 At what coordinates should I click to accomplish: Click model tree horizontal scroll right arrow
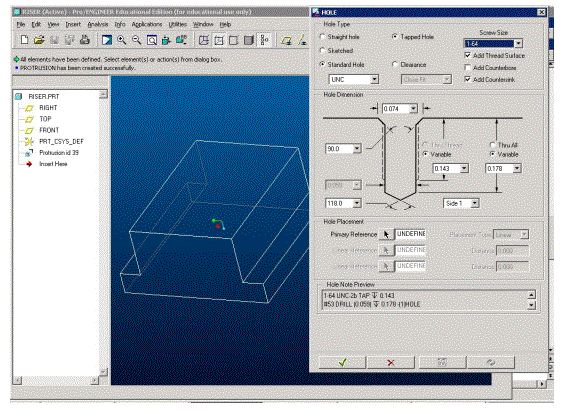coord(95,380)
